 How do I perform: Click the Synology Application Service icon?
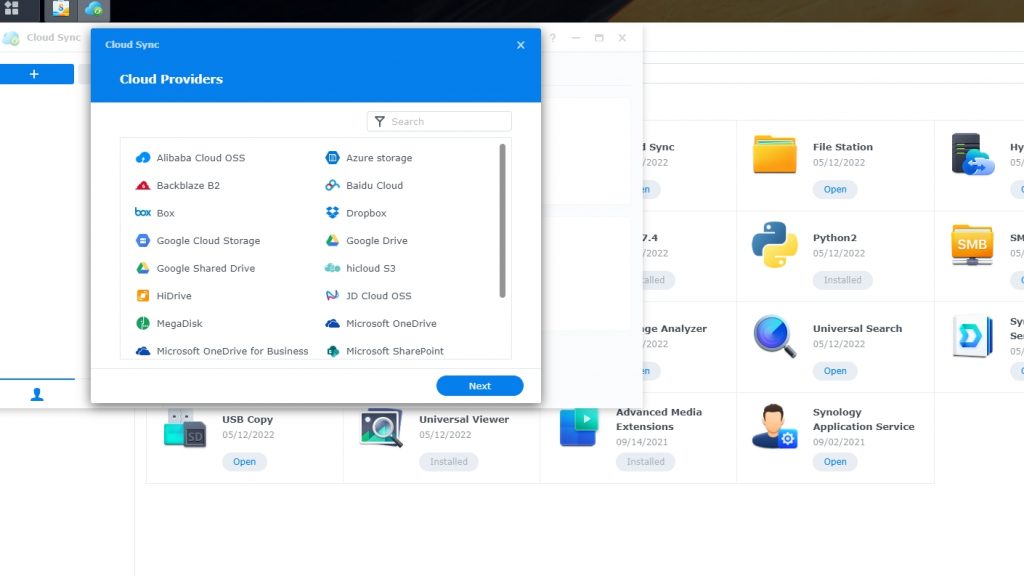775,426
